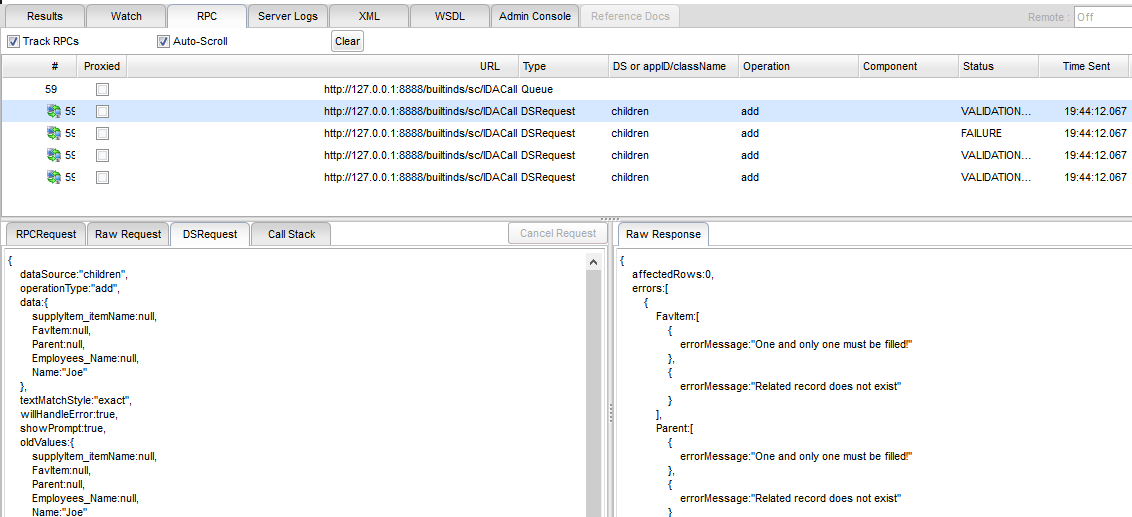Click the errors:[ line in the response

click(x=650, y=288)
